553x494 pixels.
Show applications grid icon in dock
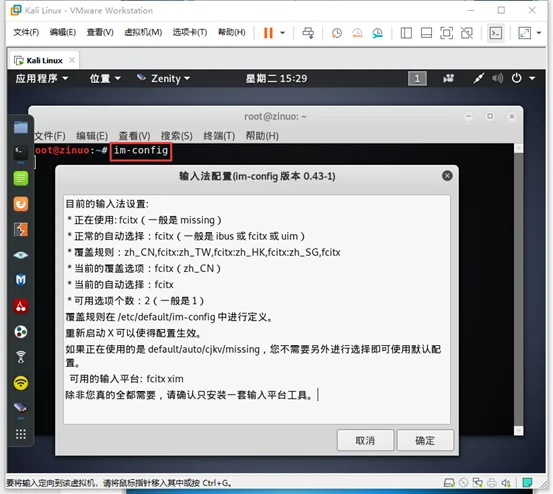pos(21,434)
